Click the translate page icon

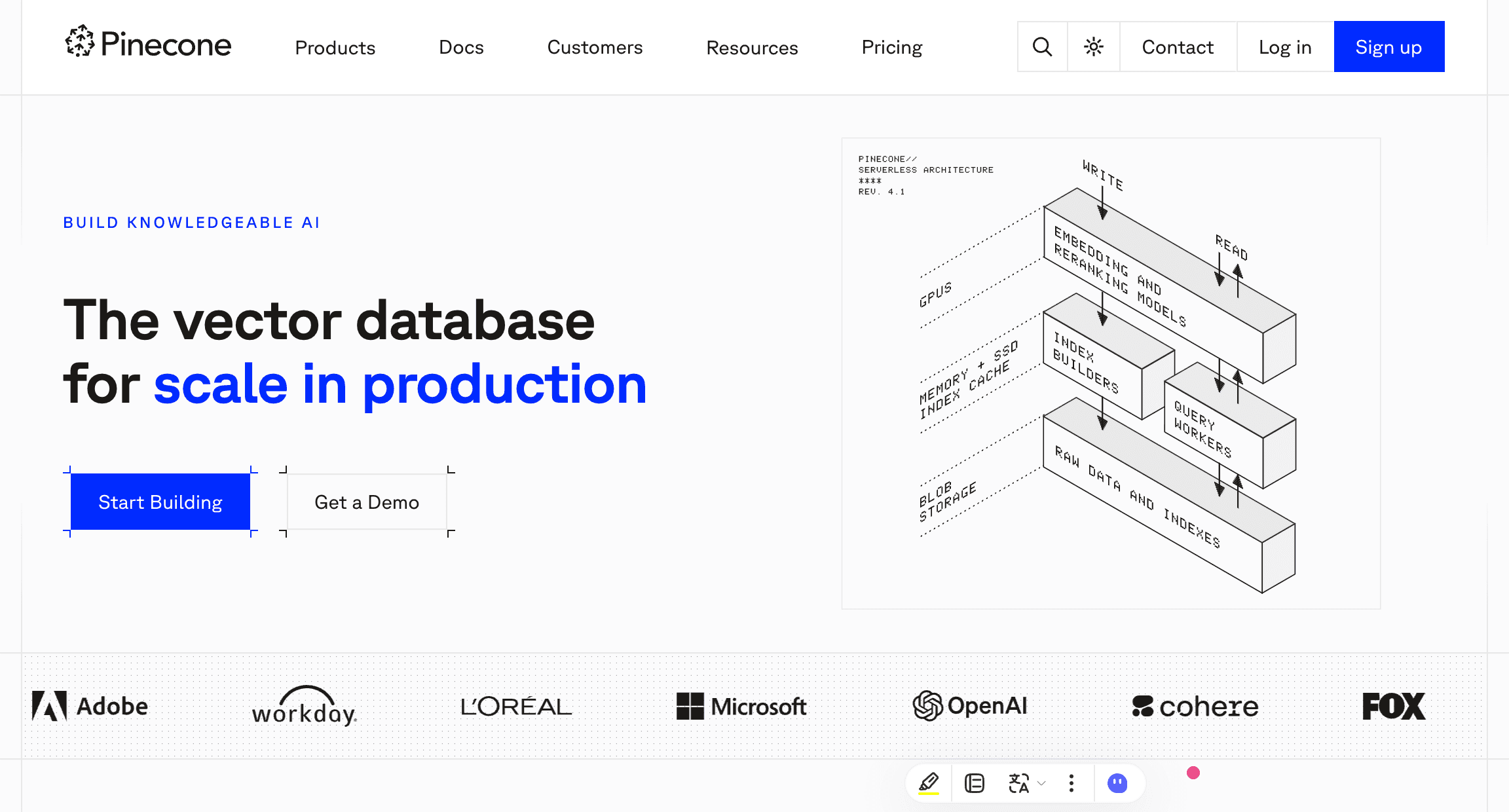[1018, 783]
